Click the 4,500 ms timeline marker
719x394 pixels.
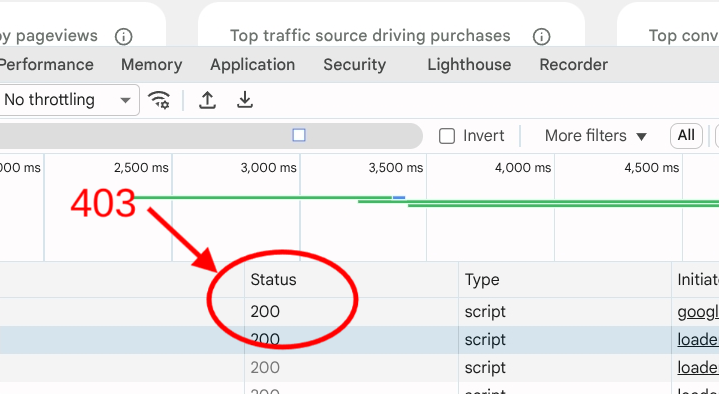652,168
